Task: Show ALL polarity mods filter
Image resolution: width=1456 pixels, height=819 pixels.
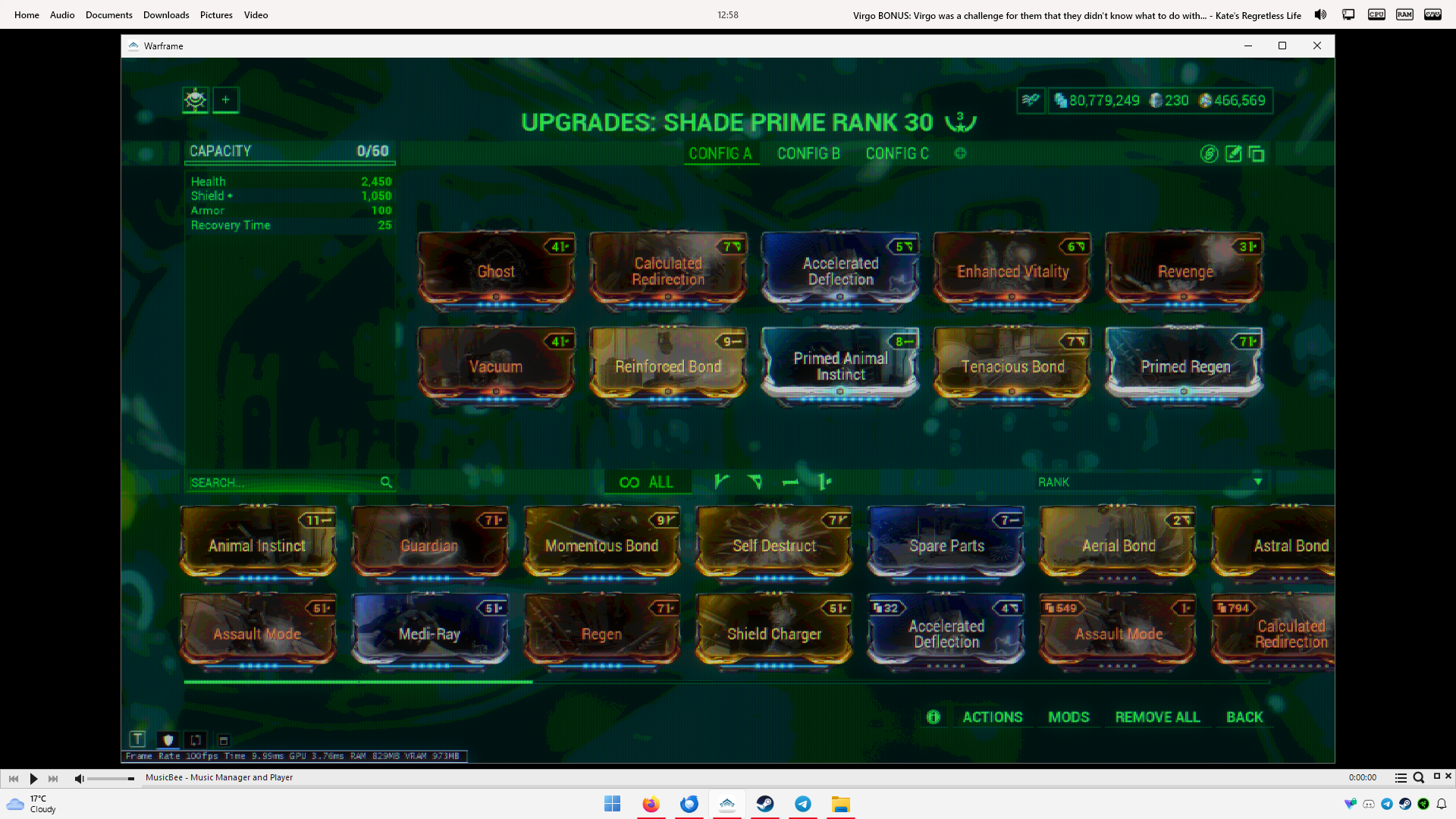Action: click(x=647, y=482)
